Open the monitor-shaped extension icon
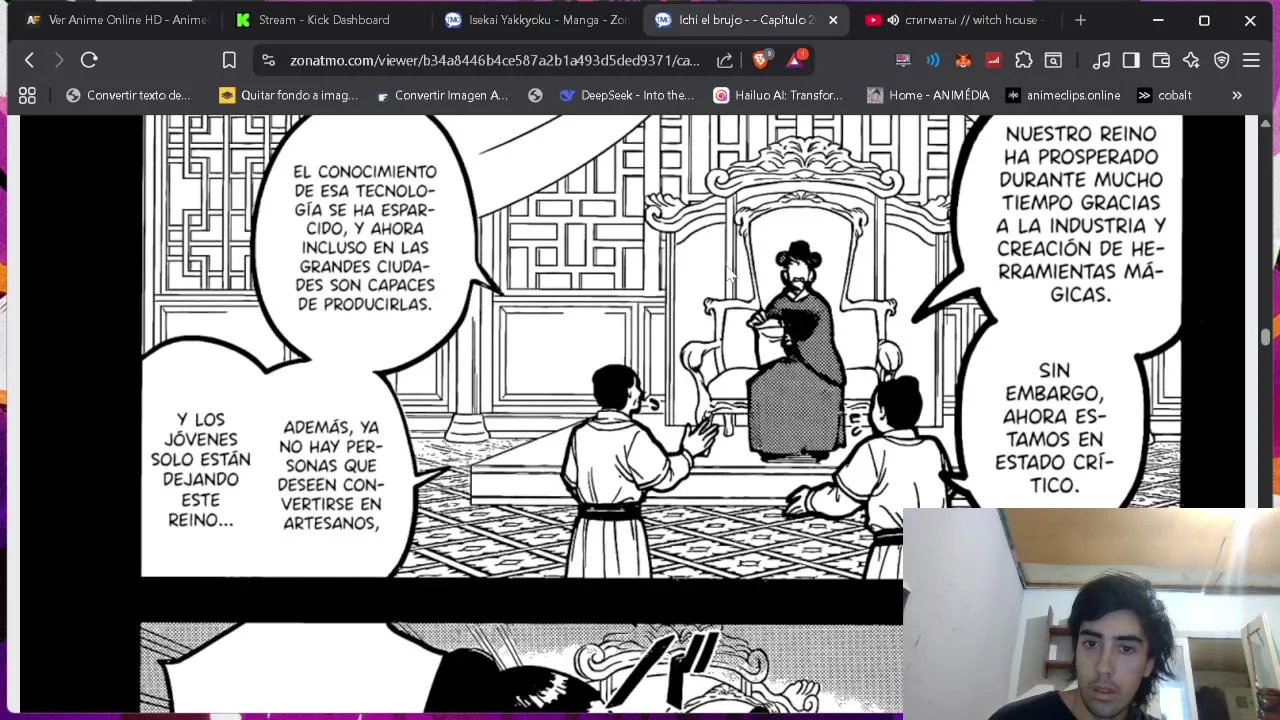The height and width of the screenshot is (720, 1280). tap(903, 60)
